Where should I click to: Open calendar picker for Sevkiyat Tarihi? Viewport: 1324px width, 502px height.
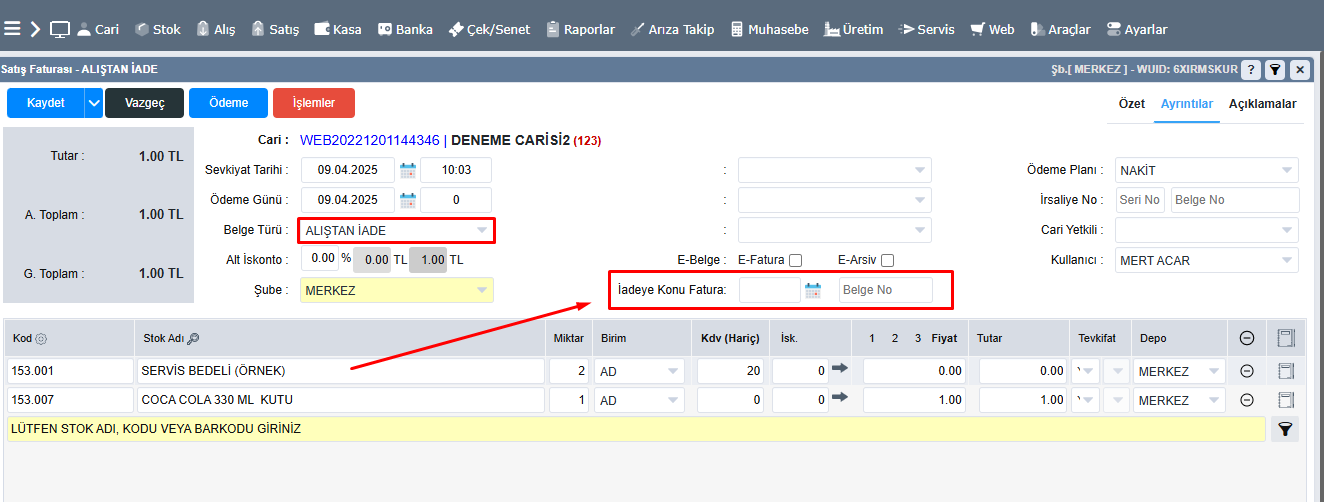pos(408,170)
